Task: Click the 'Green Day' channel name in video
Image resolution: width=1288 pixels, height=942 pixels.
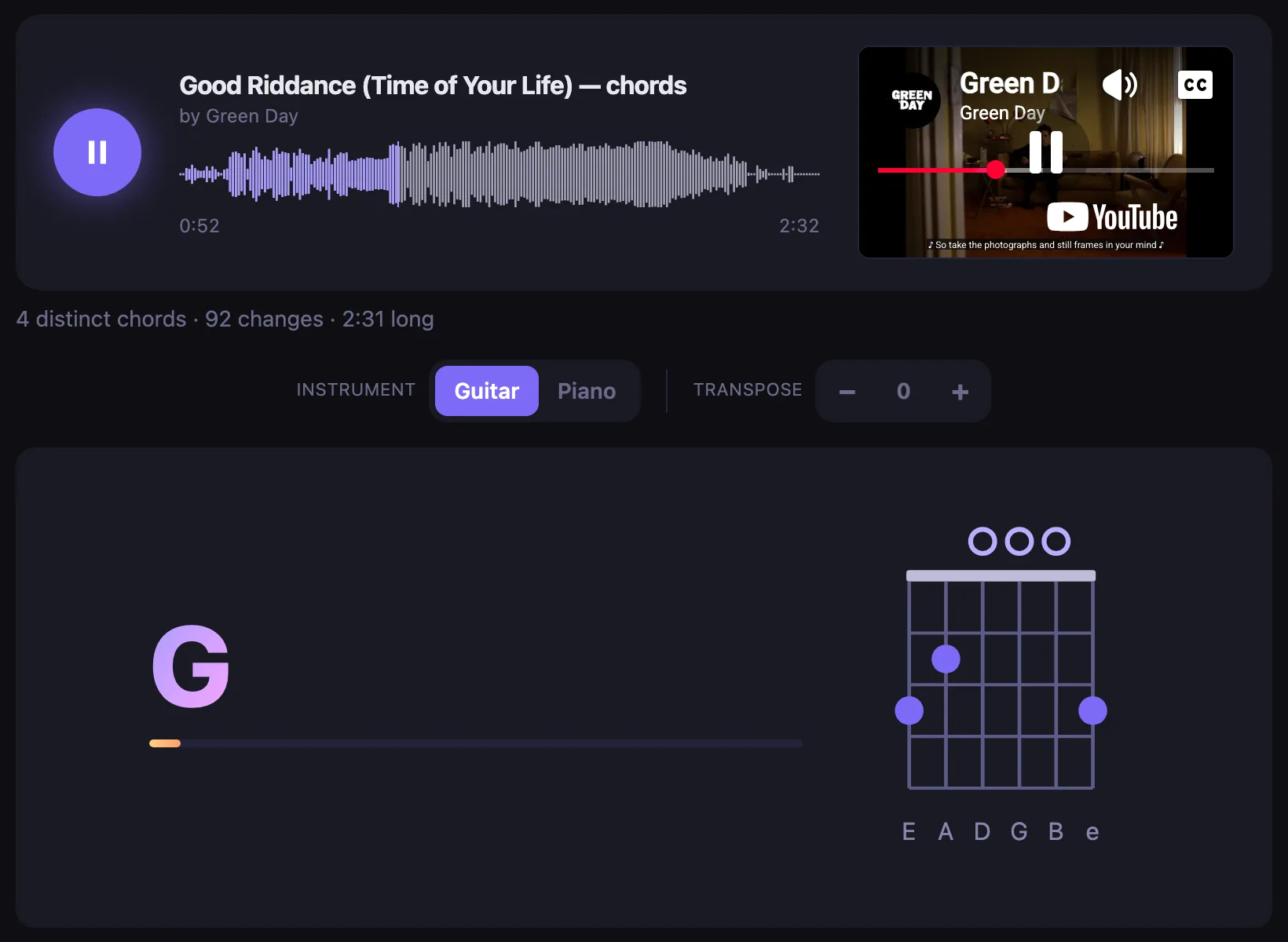Action: 1002,113
